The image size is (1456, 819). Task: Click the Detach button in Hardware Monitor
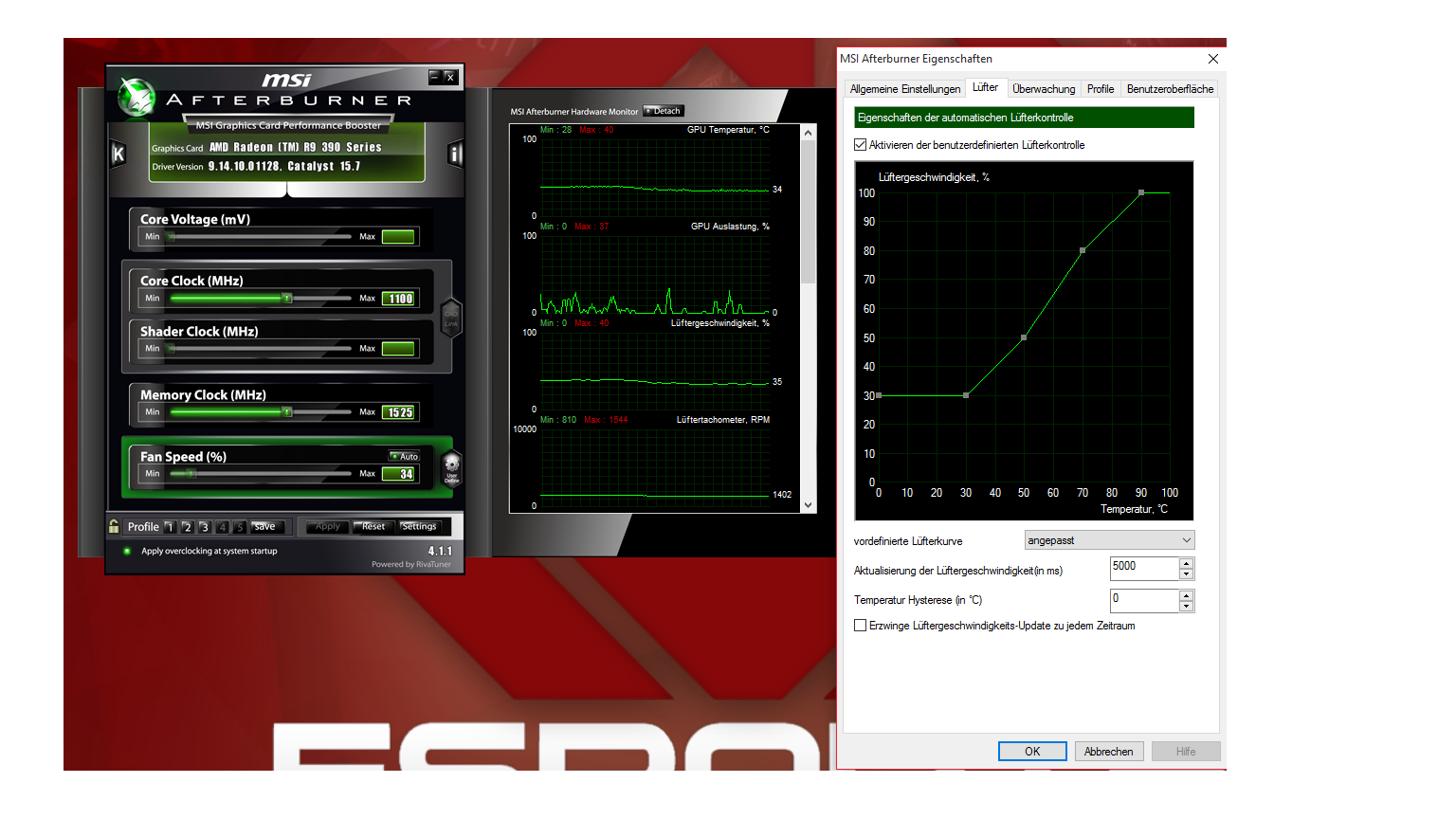pyautogui.click(x=663, y=111)
